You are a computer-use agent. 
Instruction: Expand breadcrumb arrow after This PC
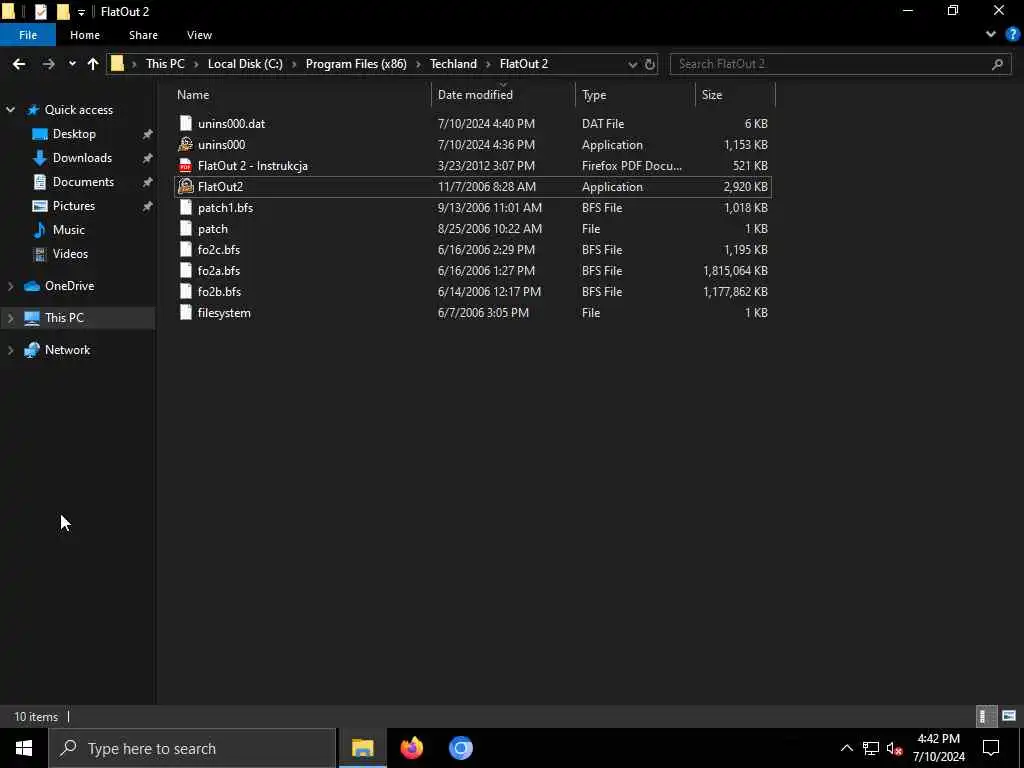(x=196, y=64)
